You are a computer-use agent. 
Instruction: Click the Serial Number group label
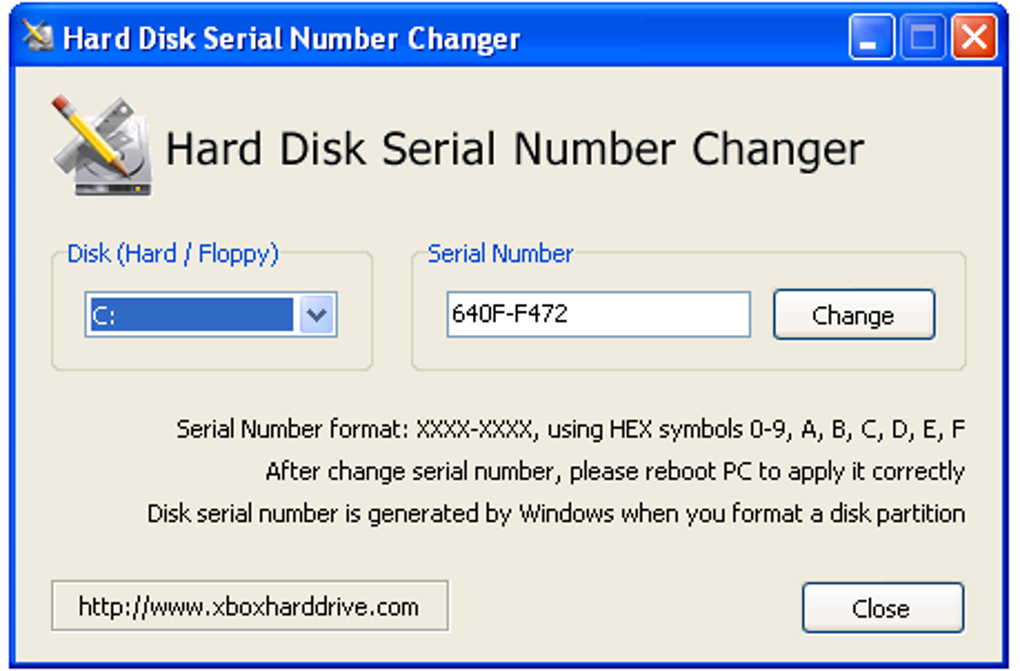pyautogui.click(x=500, y=254)
